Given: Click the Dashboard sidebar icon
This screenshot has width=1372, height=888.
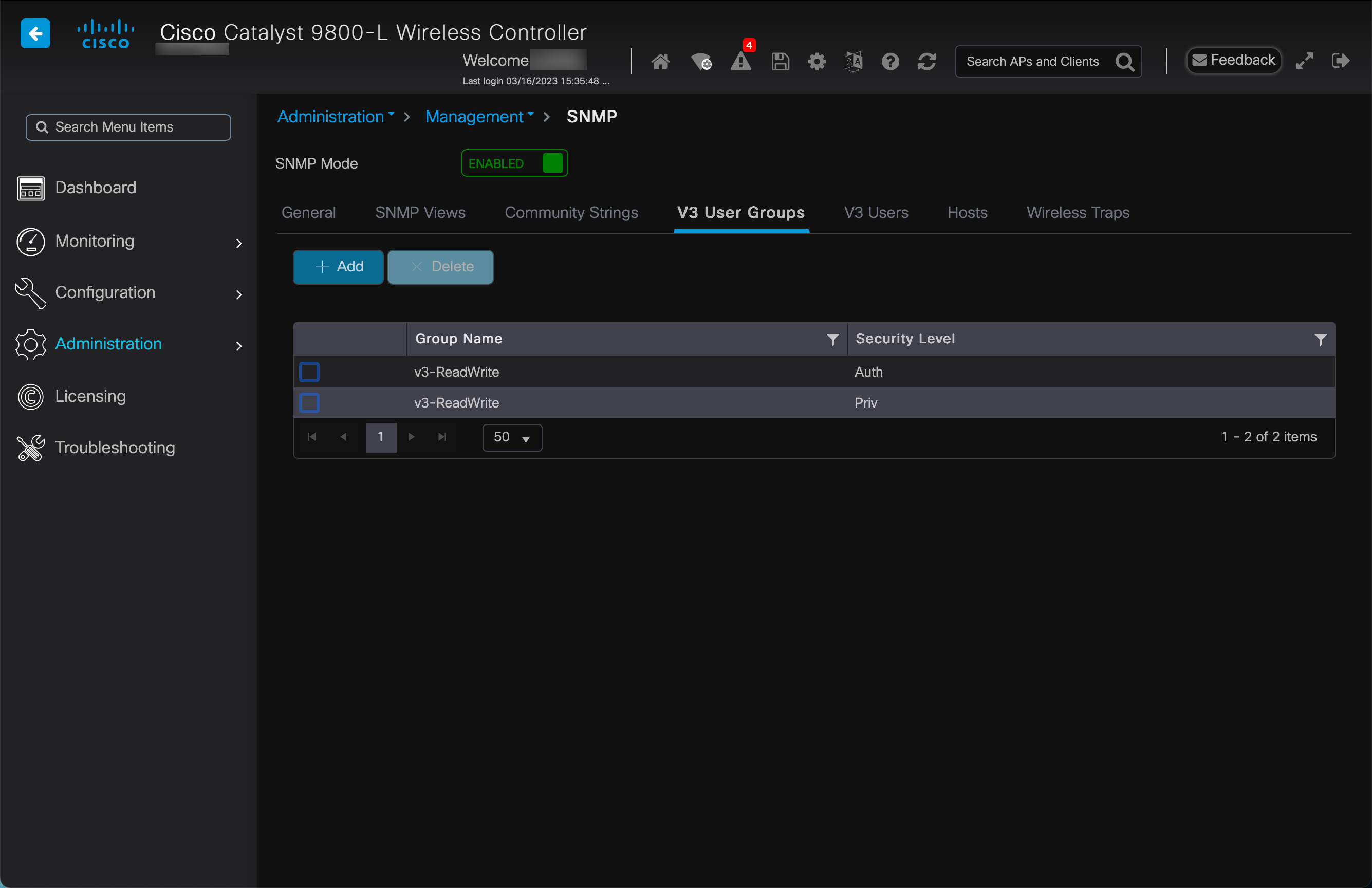Looking at the screenshot, I should pyautogui.click(x=30, y=188).
